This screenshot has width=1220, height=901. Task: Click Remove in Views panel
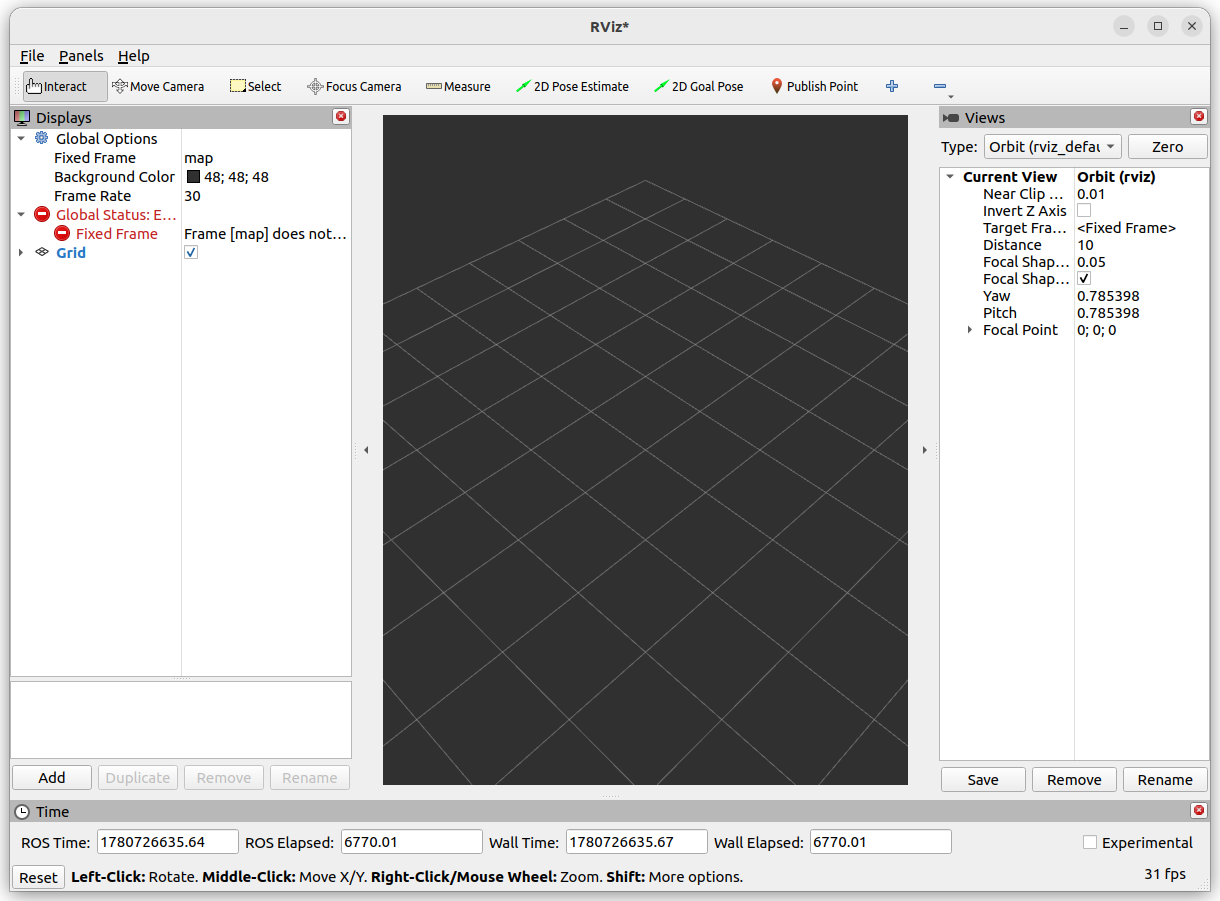pos(1074,779)
